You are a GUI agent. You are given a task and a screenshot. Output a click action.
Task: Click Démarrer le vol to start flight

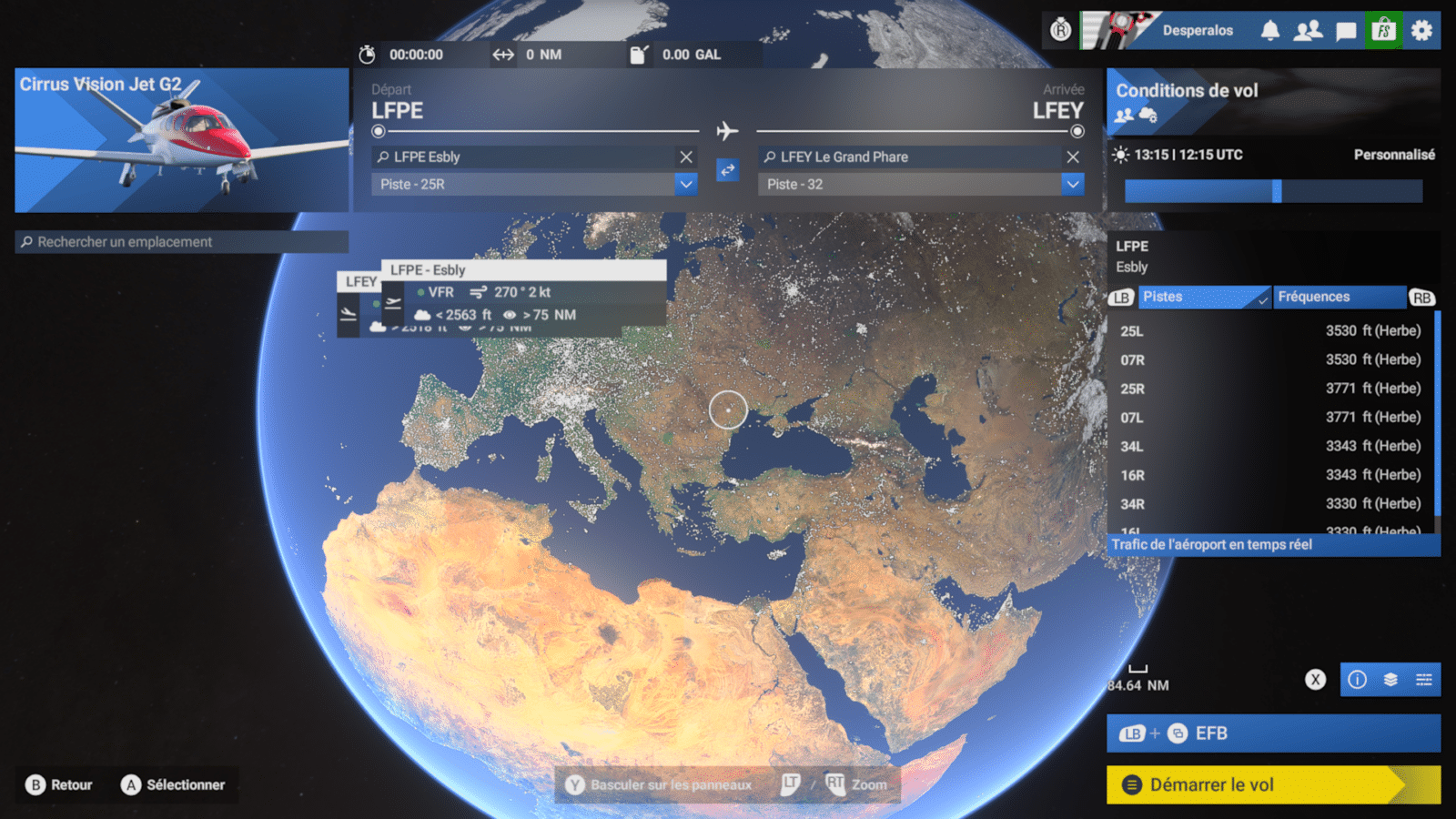[x=1273, y=784]
